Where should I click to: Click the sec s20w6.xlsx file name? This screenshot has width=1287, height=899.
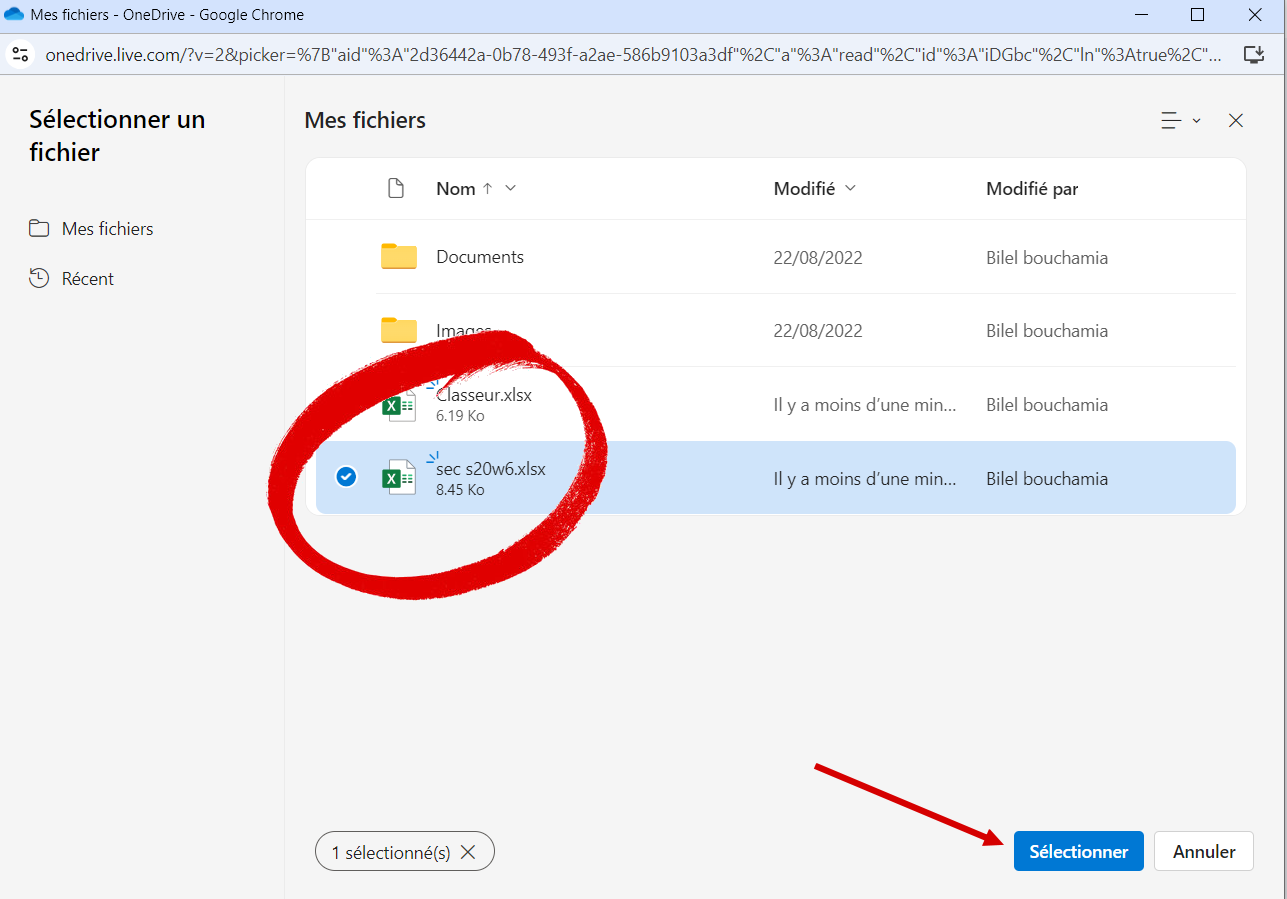tap(491, 469)
